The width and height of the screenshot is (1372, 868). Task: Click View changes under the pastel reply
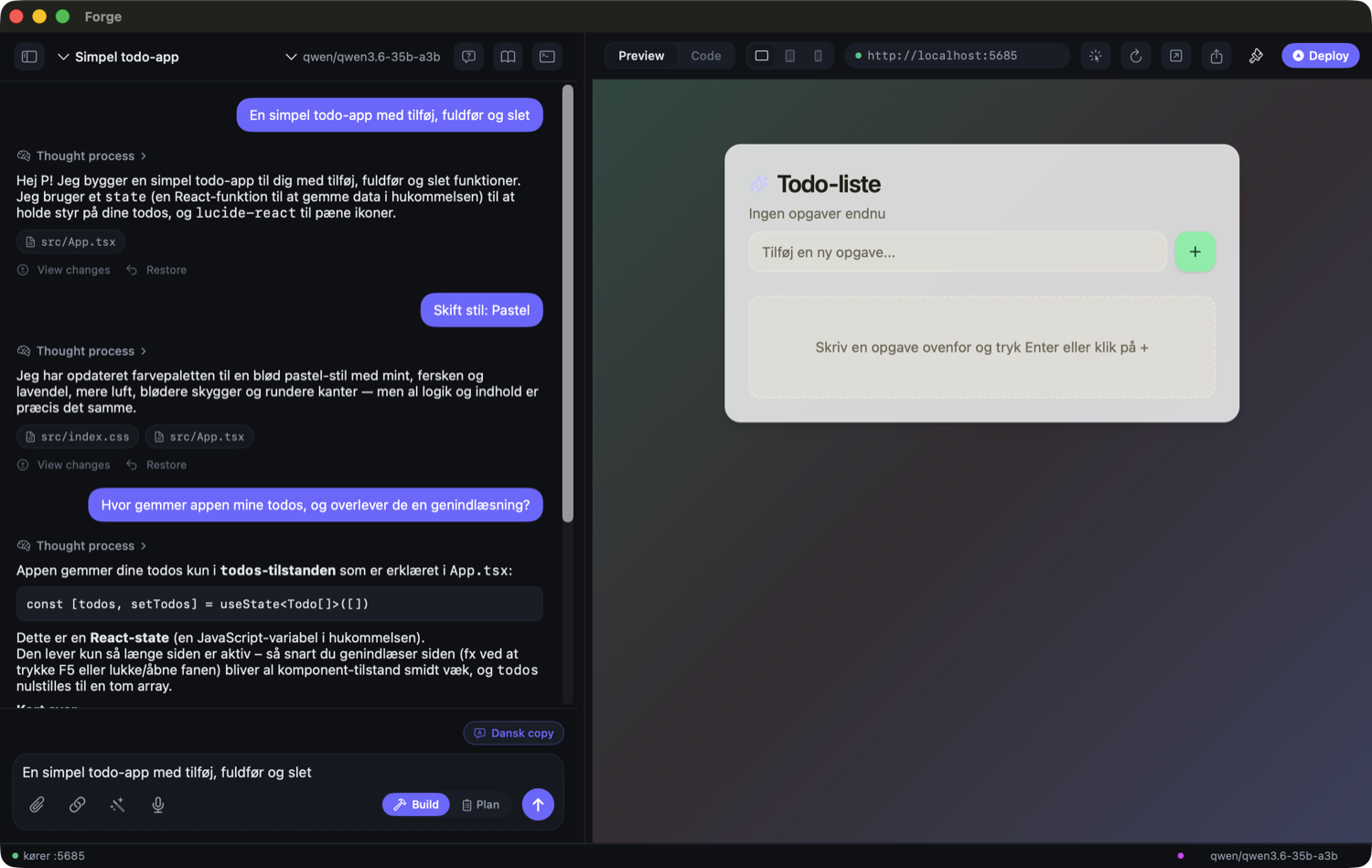64,465
